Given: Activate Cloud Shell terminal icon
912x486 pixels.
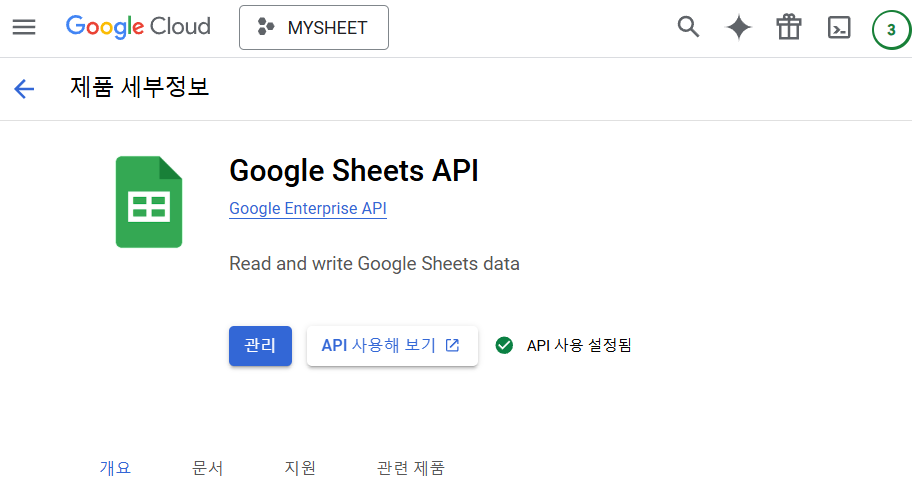Looking at the screenshot, I should [839, 27].
